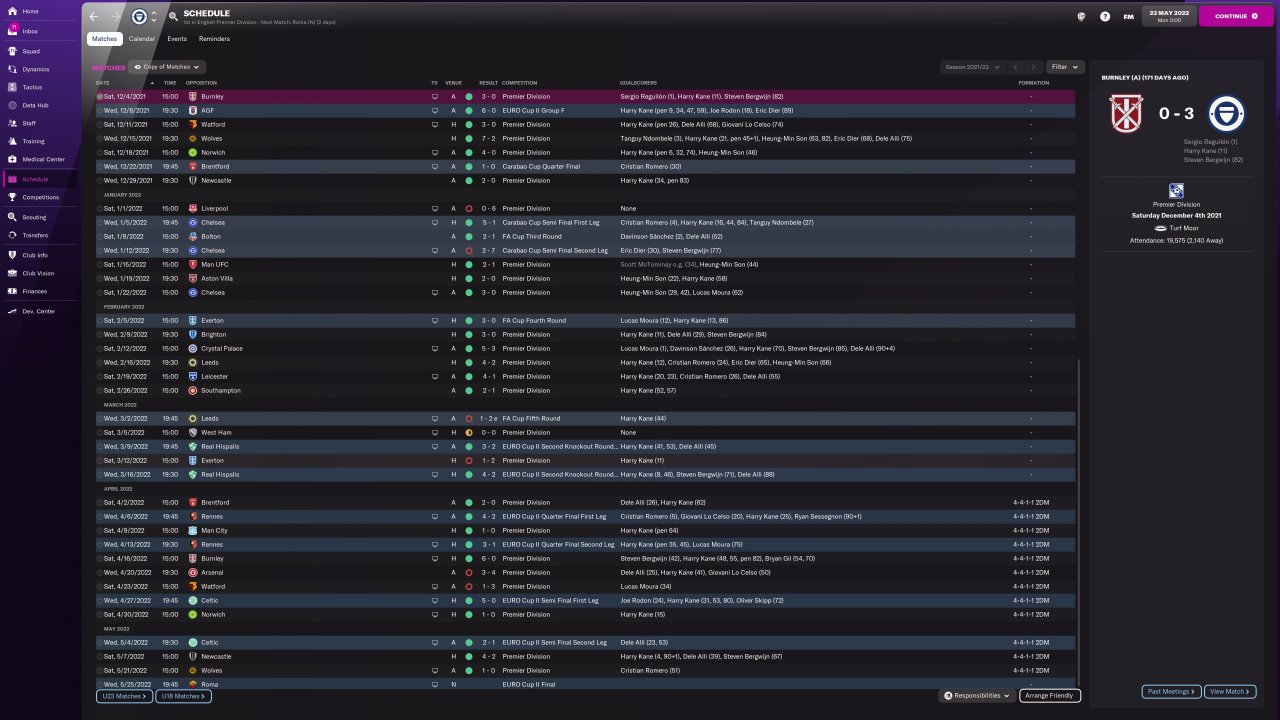Viewport: 1280px width, 720px height.
Task: Open the Home screen from sidebar
Action: pos(40,11)
